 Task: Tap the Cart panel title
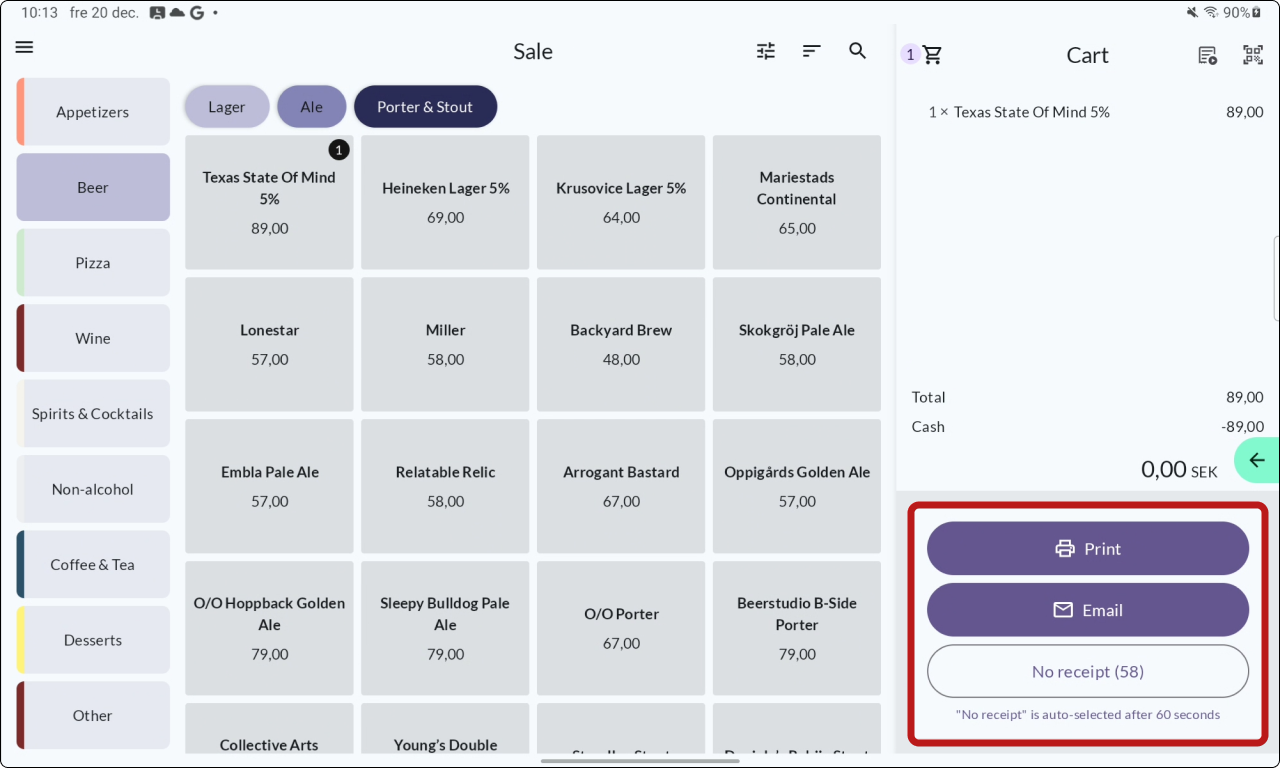1087,55
